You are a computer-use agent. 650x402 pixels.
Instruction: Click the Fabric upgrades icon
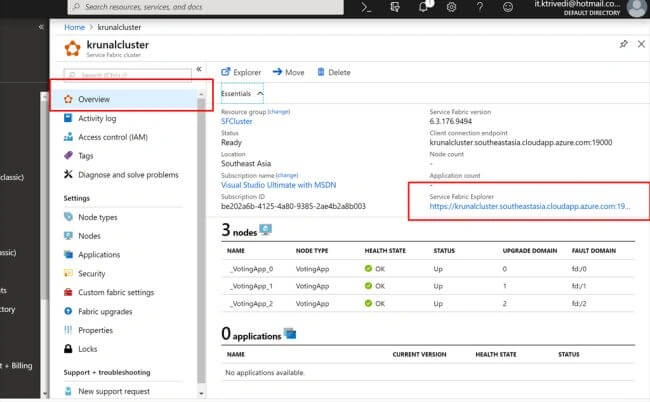(68, 311)
